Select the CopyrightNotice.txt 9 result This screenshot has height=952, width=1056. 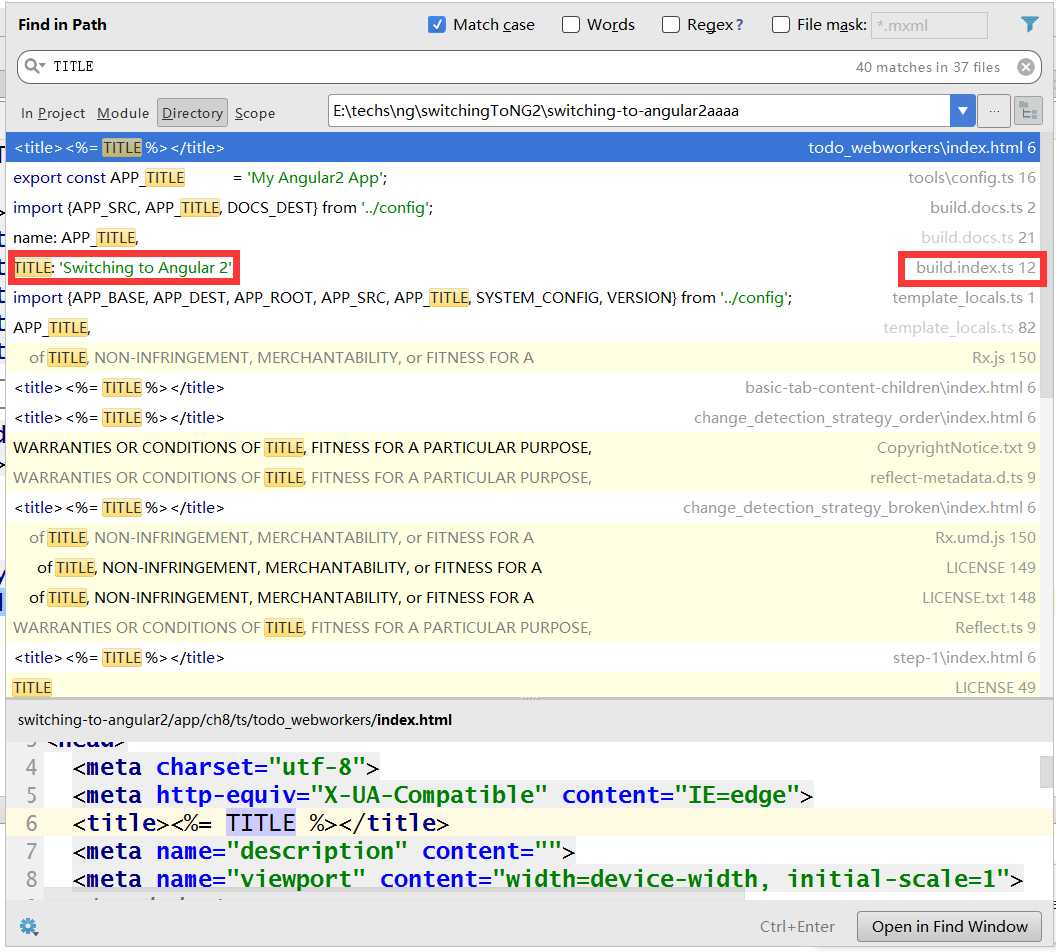pos(523,447)
